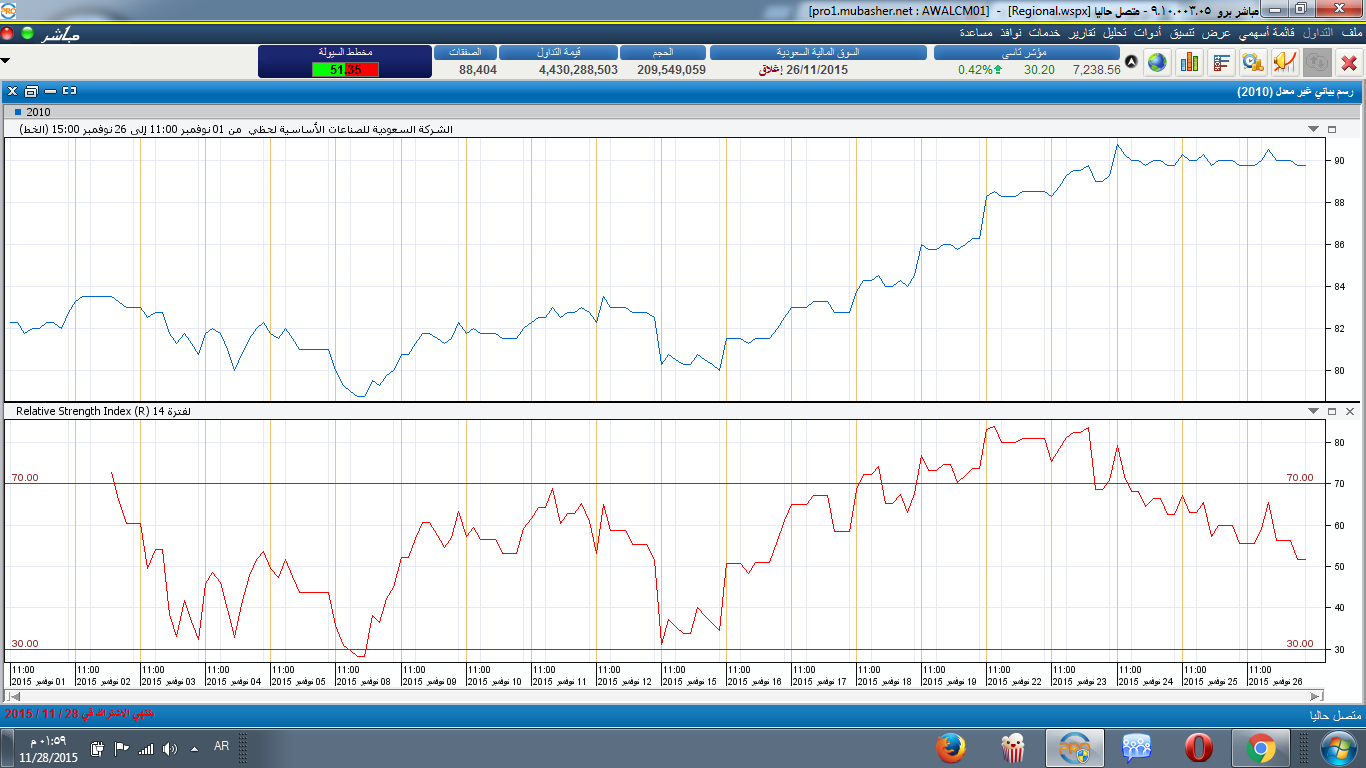Open the globe market icon in toolbar

[1157, 62]
